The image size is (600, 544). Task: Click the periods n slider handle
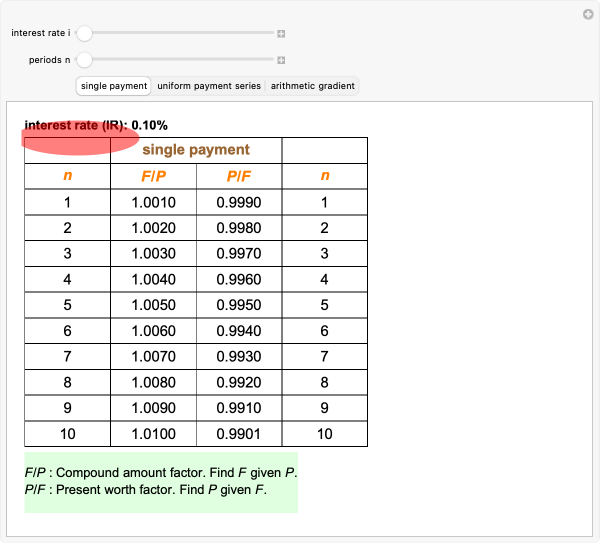coord(85,60)
